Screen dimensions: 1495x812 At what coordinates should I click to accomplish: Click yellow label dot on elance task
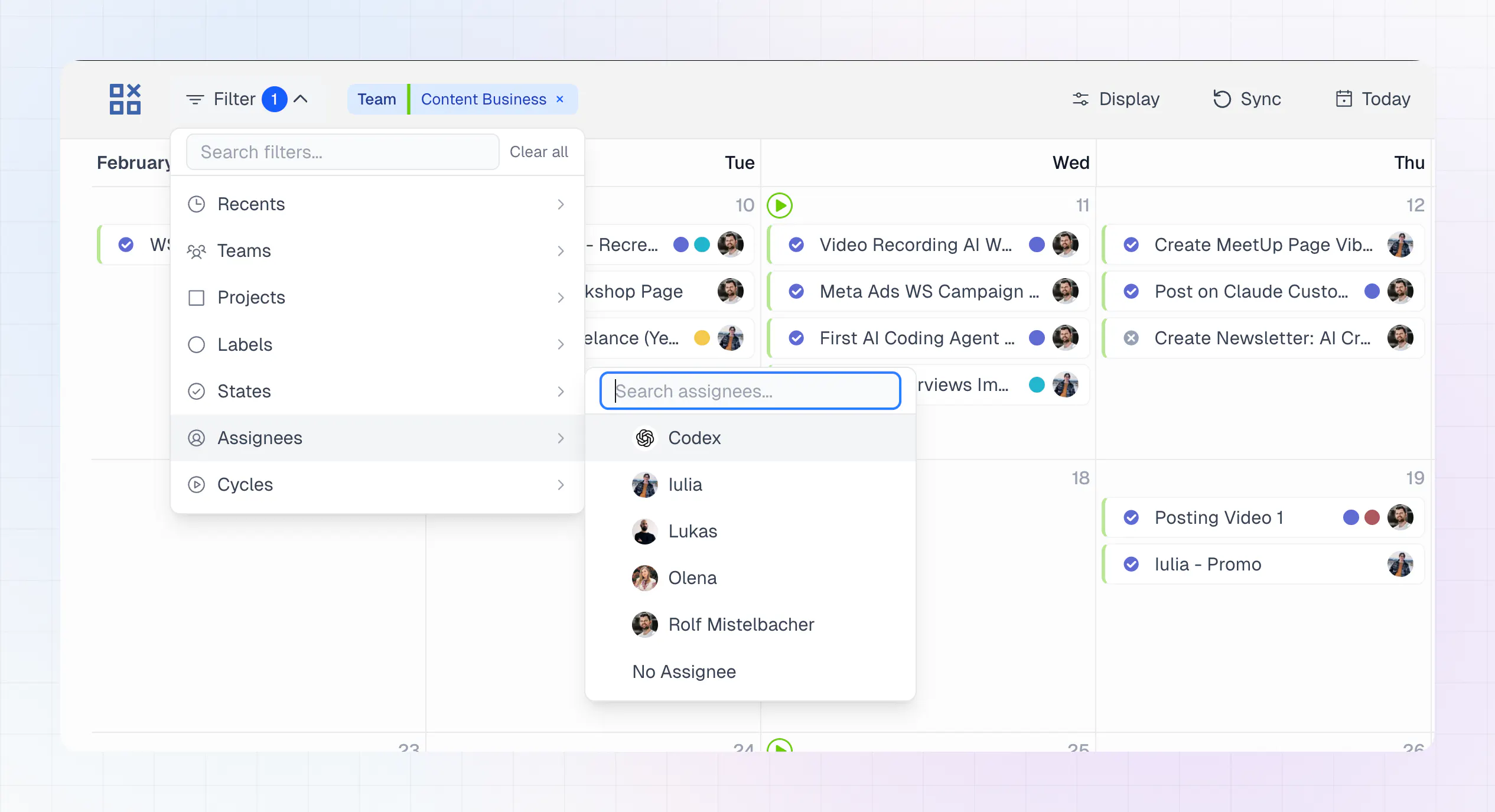702,338
